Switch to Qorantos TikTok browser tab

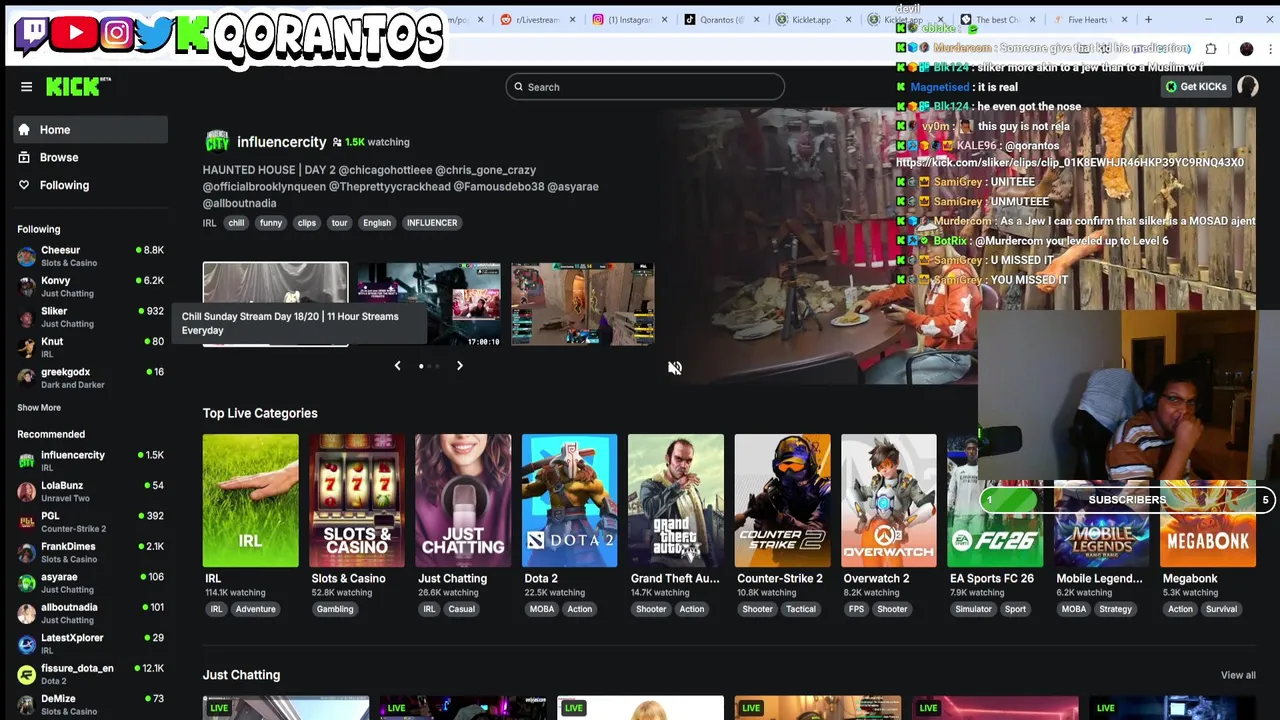[x=721, y=19]
